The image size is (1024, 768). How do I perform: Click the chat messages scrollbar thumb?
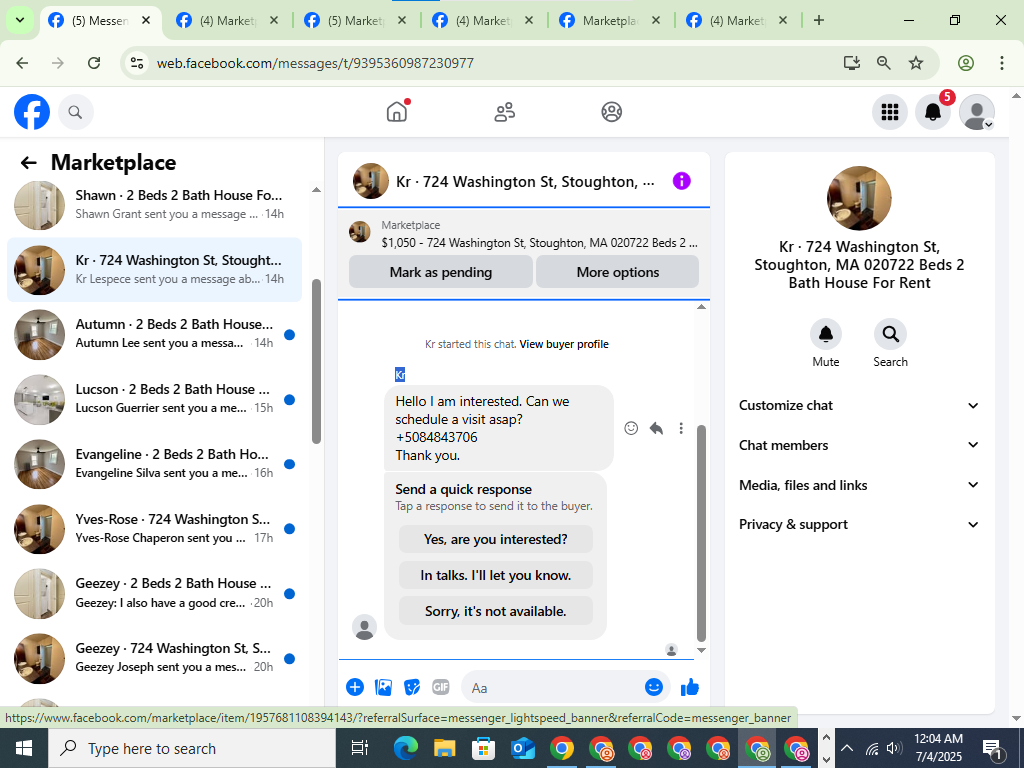(x=701, y=533)
